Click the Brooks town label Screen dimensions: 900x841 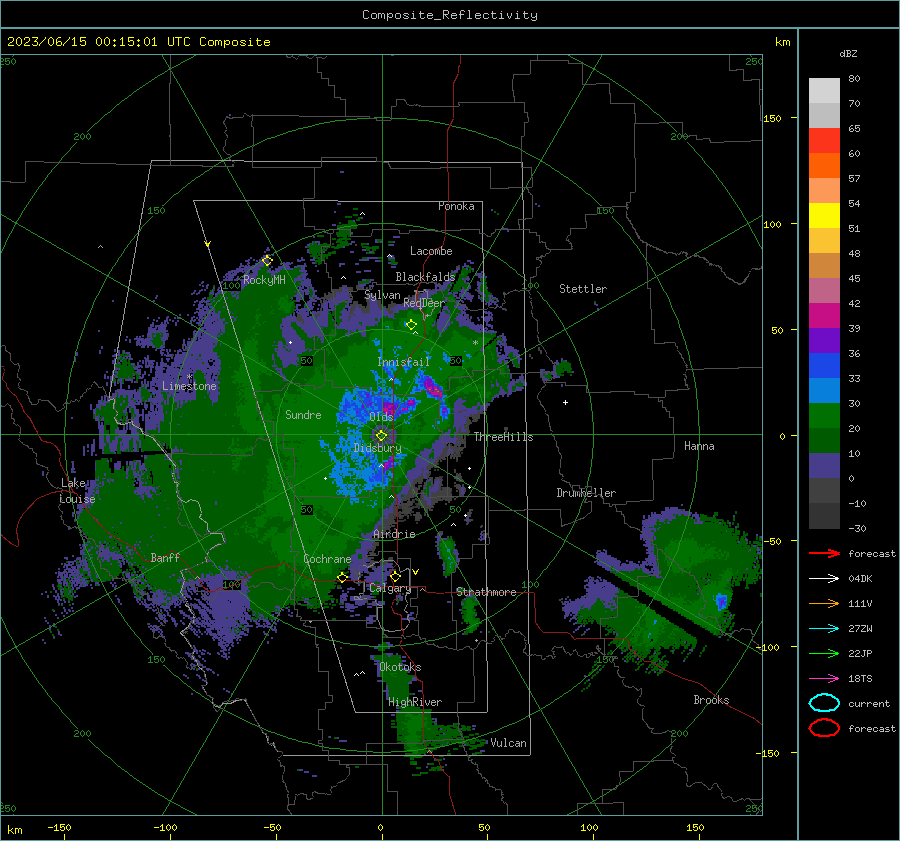coord(711,700)
